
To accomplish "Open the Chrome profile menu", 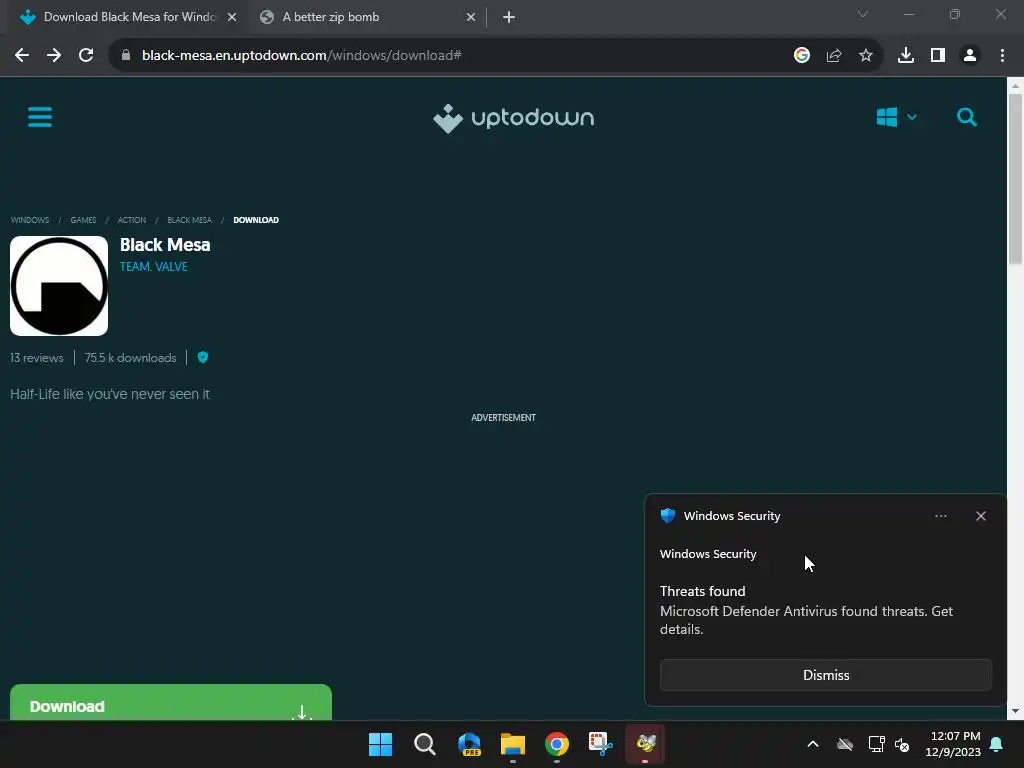I will (x=970, y=56).
